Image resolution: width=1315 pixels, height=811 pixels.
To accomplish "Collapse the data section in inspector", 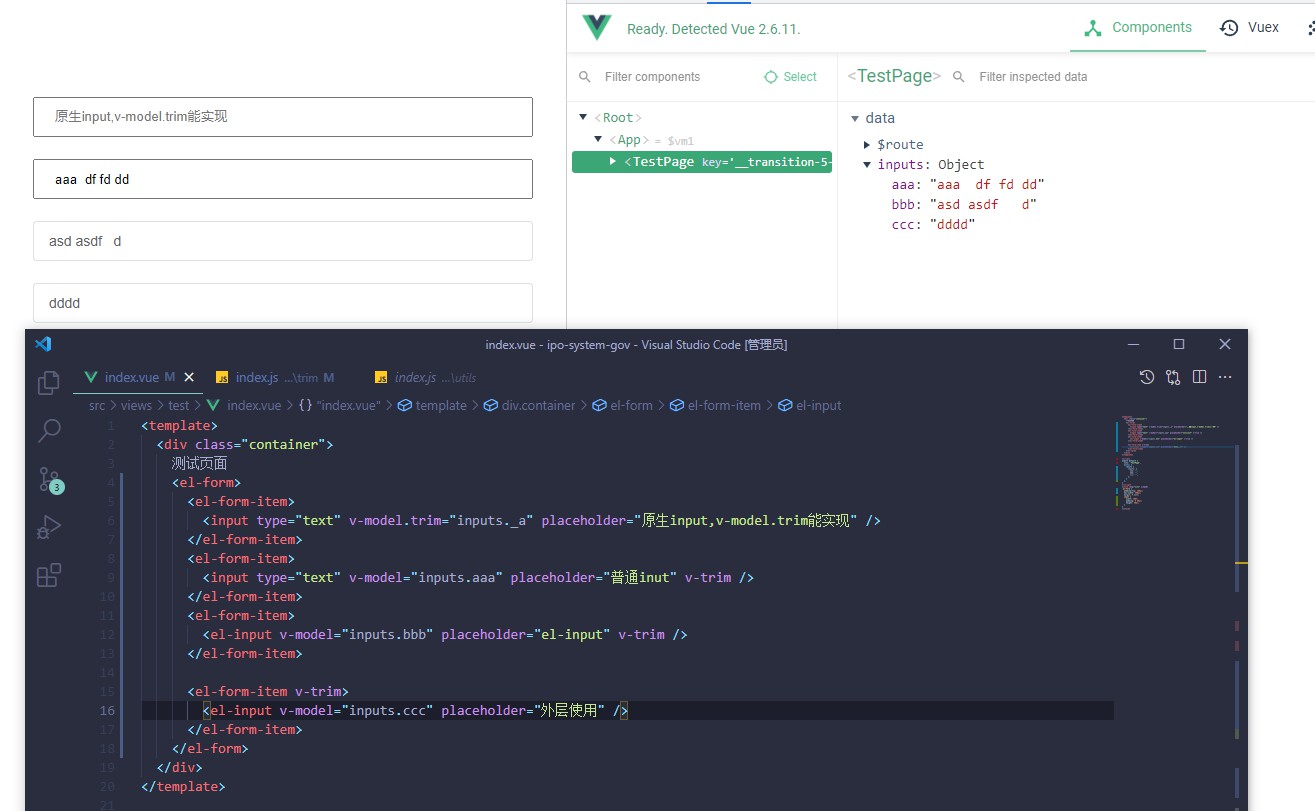I will (x=855, y=118).
